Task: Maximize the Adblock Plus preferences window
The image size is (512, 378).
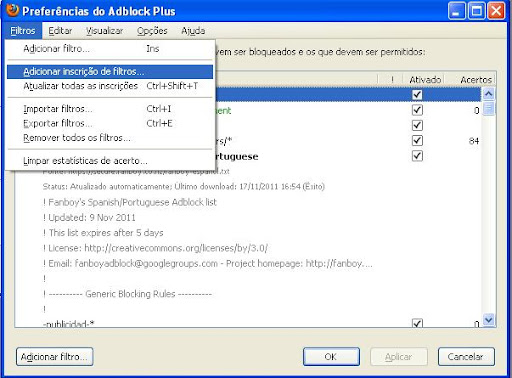Action: [x=477, y=11]
